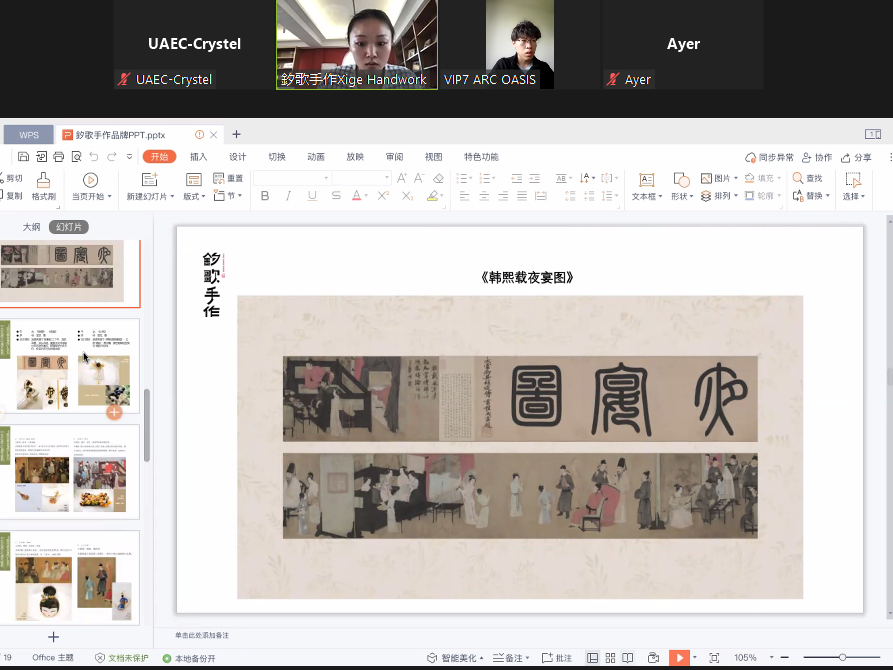Switch to Reading view in the status bar
The image size is (893, 670).
click(628, 658)
